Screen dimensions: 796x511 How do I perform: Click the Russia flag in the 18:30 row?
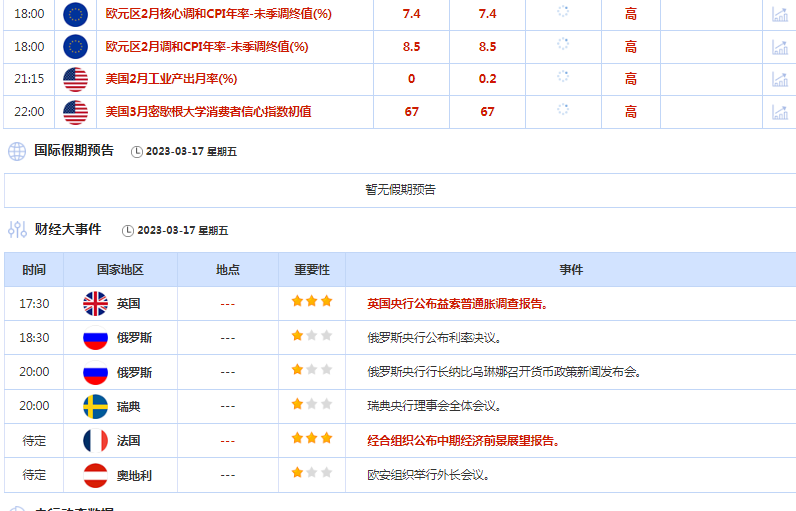click(95, 337)
